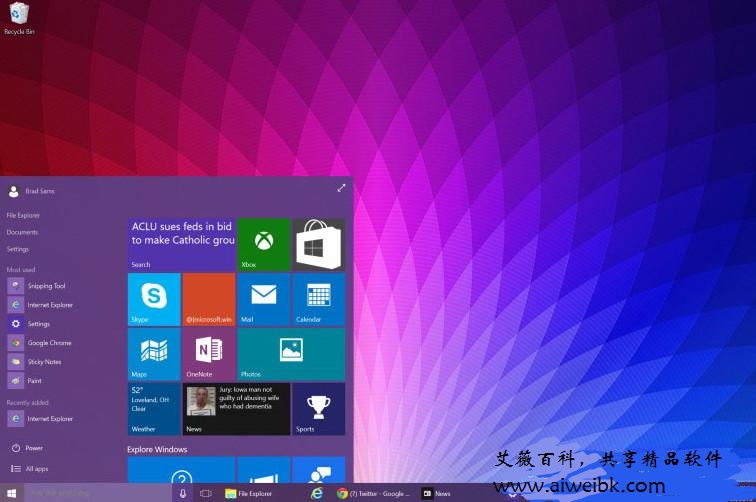Expand Start menu to full screen
This screenshot has height=502, width=756.
tap(341, 188)
